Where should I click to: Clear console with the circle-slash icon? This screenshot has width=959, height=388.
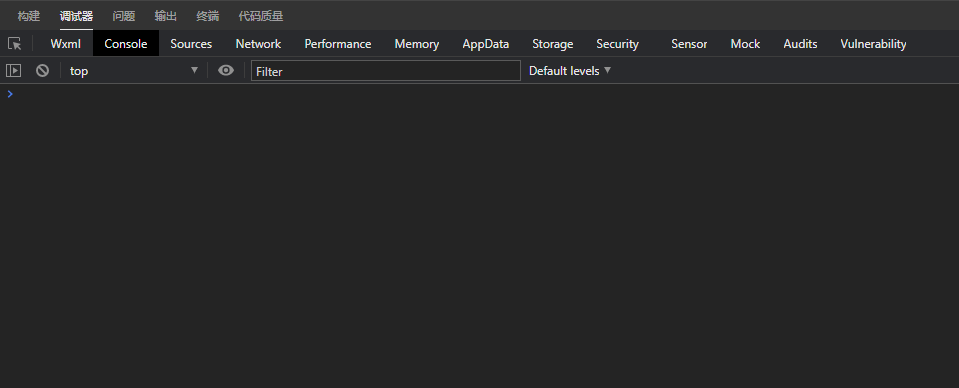[x=42, y=70]
